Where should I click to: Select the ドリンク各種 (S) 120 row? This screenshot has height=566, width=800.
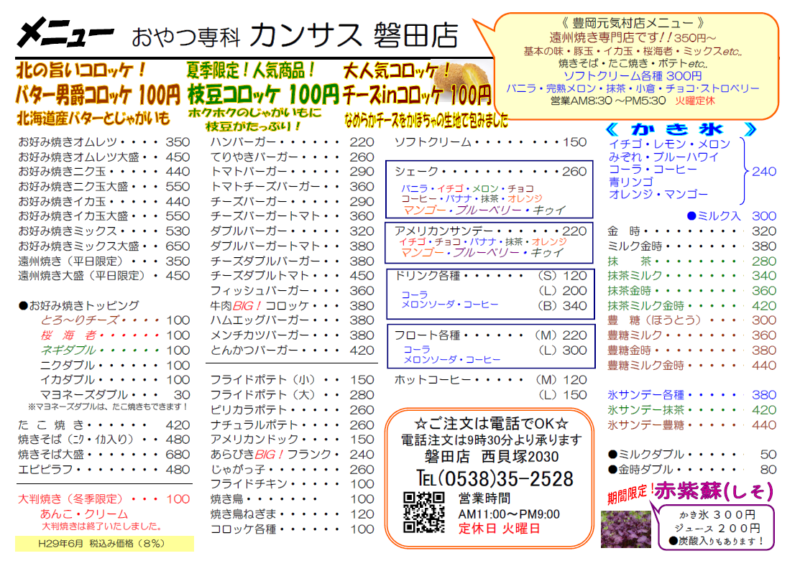tap(488, 275)
